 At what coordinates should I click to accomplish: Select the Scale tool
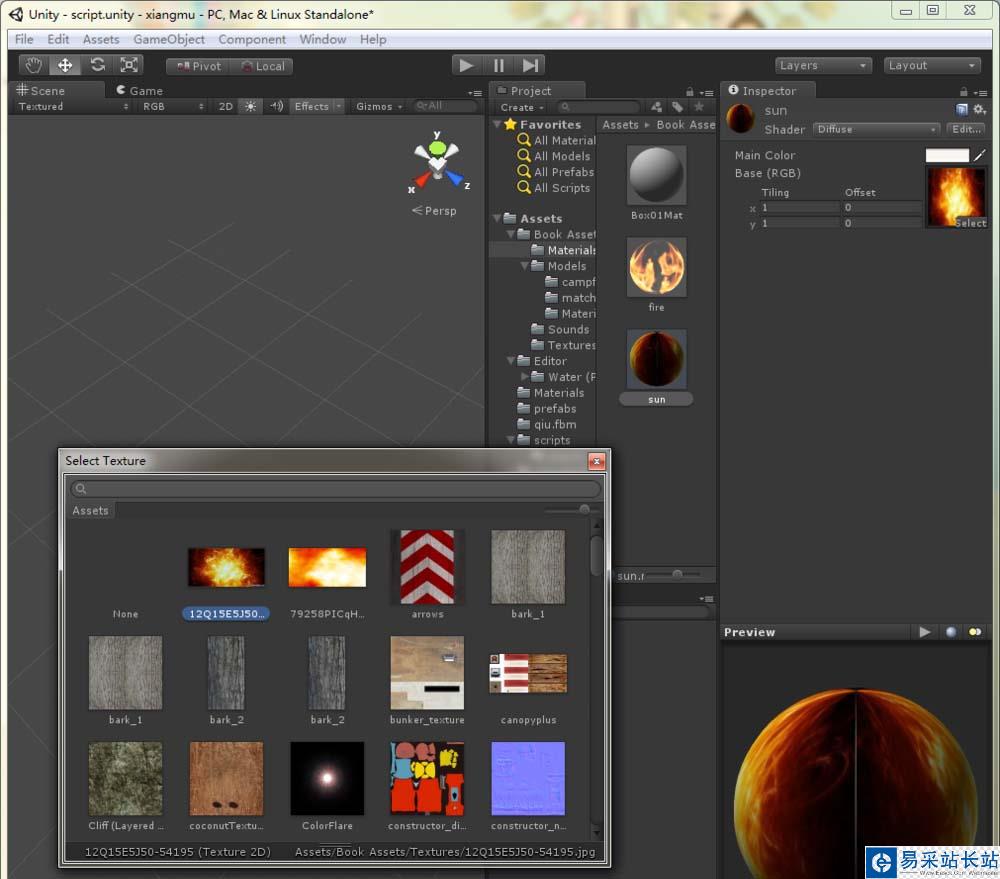(129, 65)
